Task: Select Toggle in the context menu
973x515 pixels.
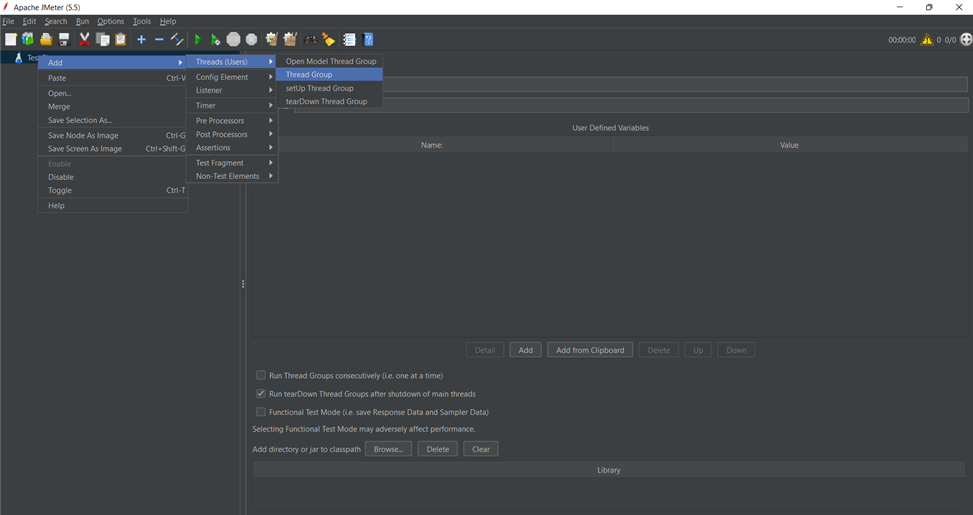Action: 113,190
